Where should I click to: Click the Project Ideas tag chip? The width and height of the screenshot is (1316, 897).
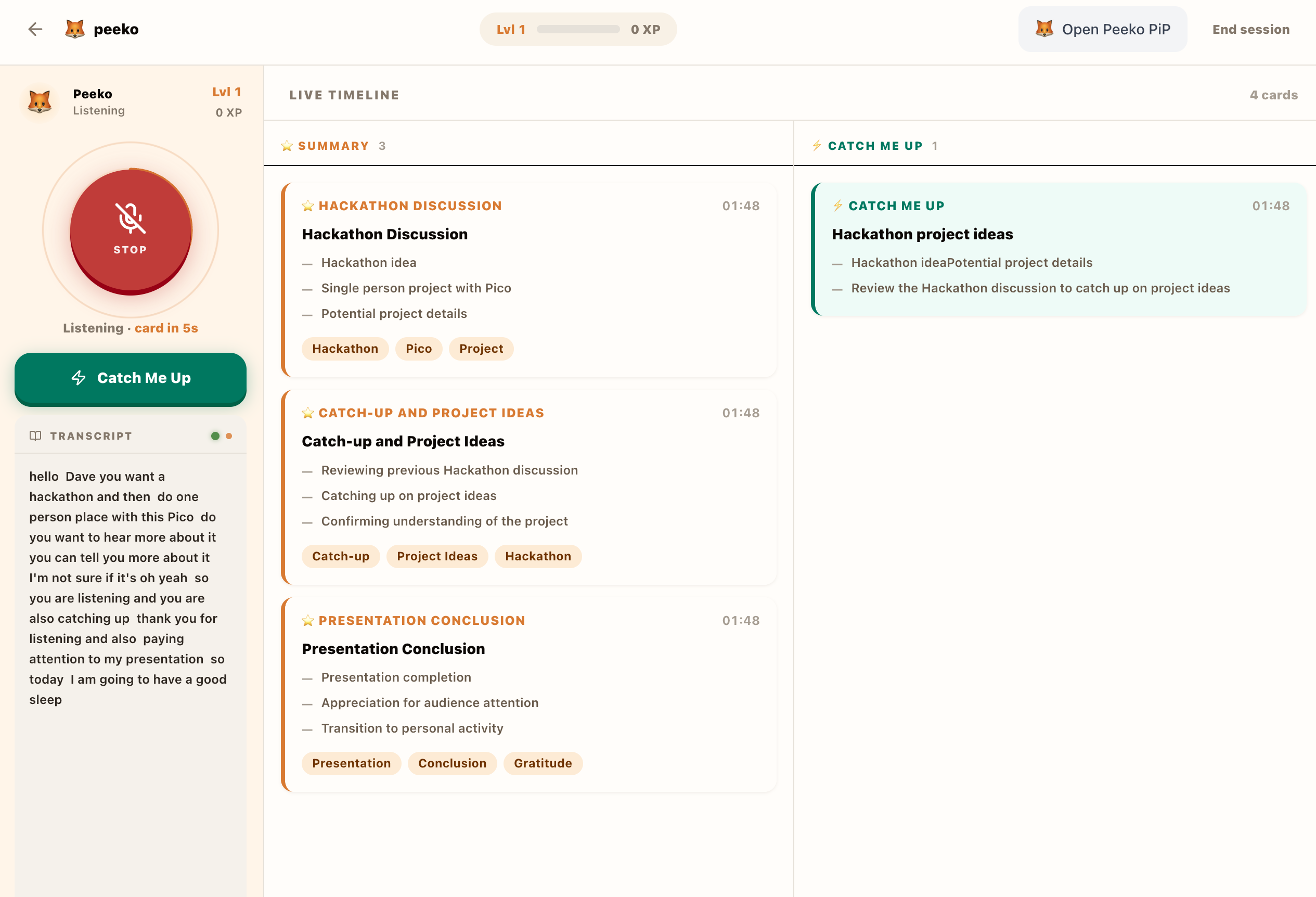click(x=436, y=556)
